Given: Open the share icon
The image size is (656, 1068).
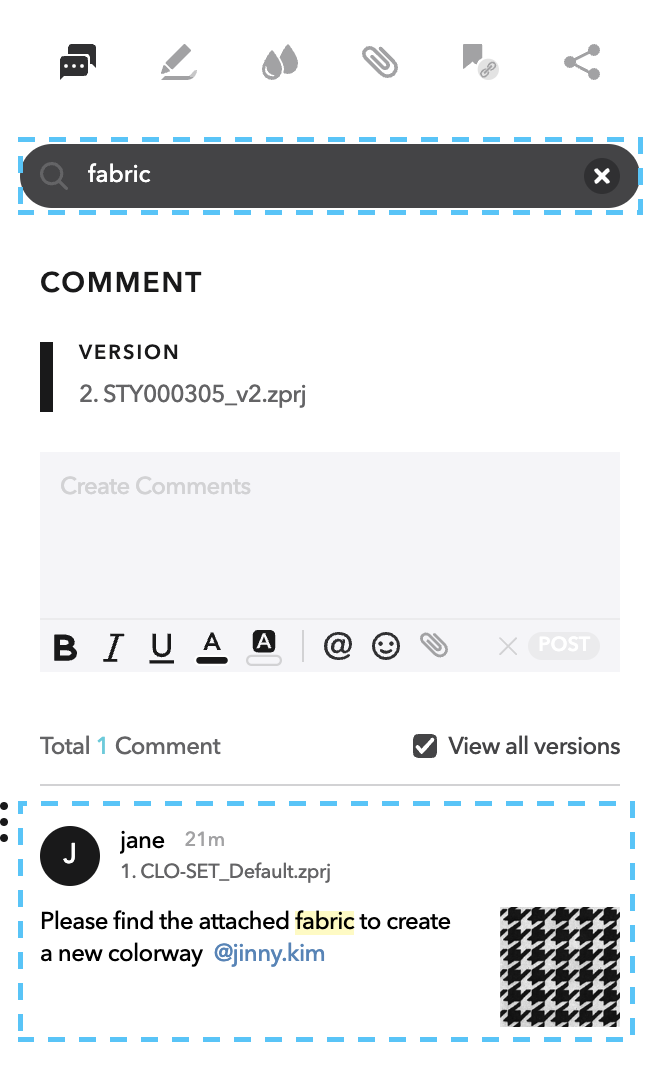Looking at the screenshot, I should (x=582, y=62).
